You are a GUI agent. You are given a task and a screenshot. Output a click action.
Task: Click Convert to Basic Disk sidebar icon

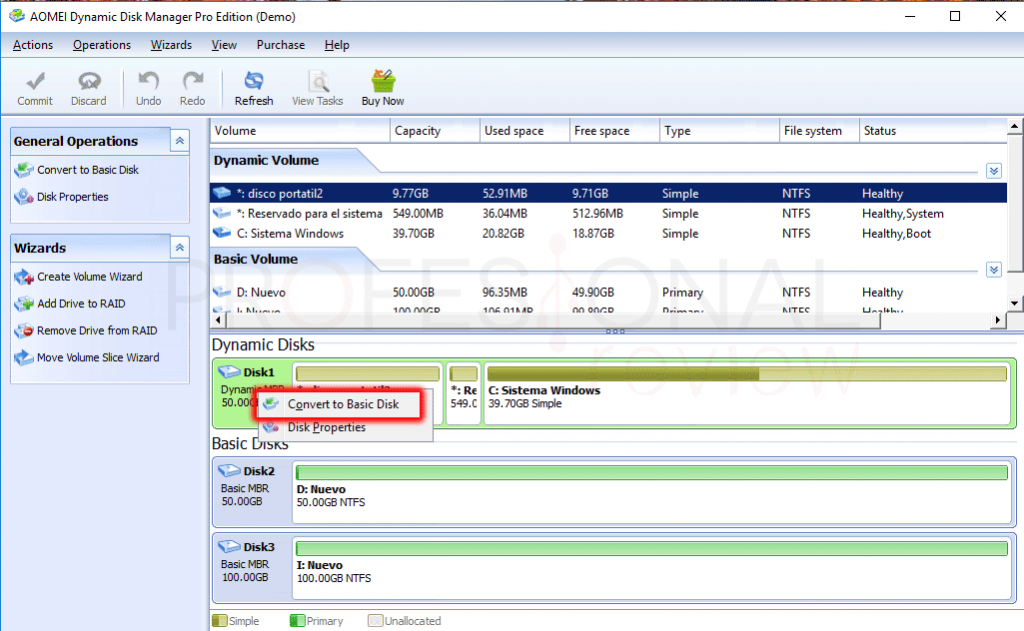[24, 170]
